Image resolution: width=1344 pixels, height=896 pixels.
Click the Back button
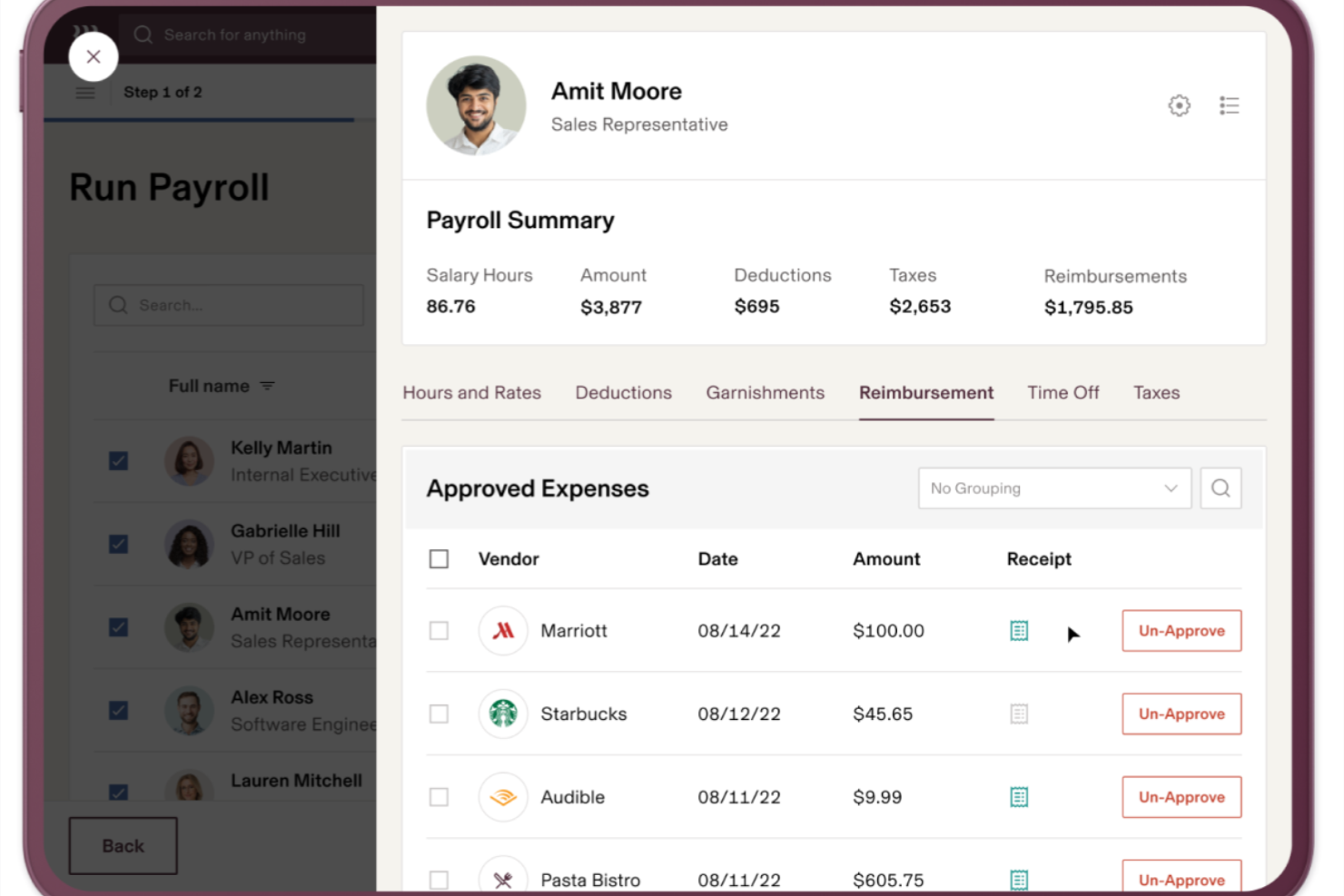[123, 845]
